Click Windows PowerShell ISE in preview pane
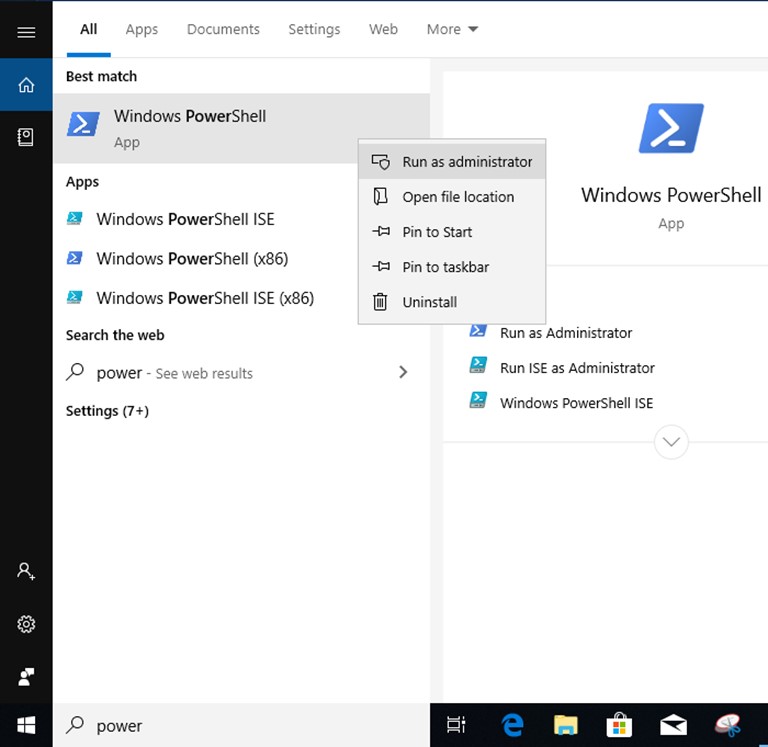The image size is (768, 747). coord(576,403)
